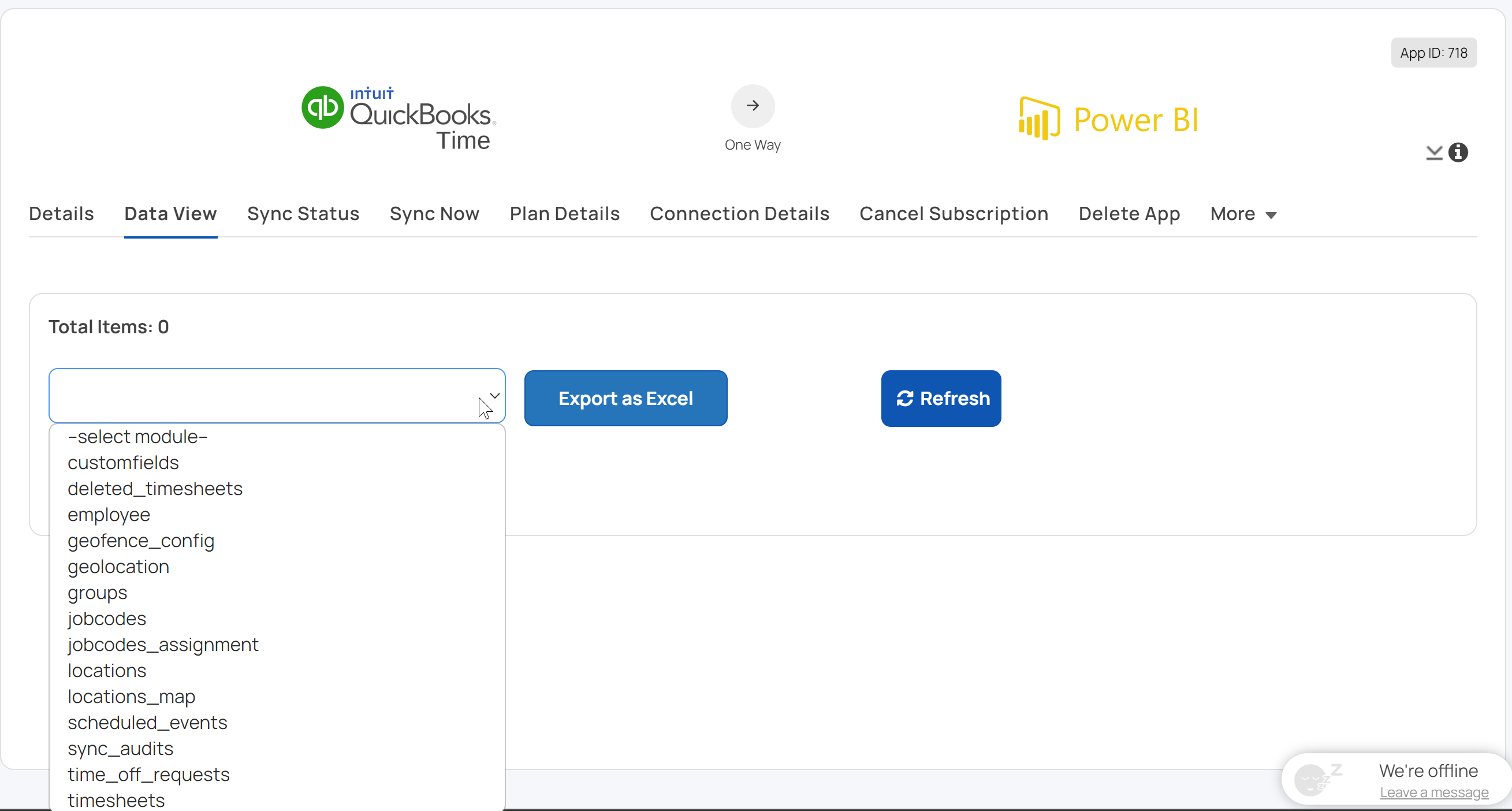
Task: Select customfields from the module list
Action: point(277,463)
